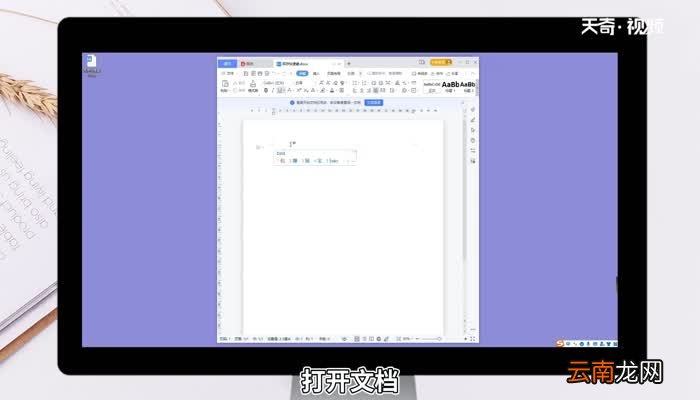Viewport: 700px width, 400px height.
Task: Click the Copy icon below Cut
Action: 235,90
